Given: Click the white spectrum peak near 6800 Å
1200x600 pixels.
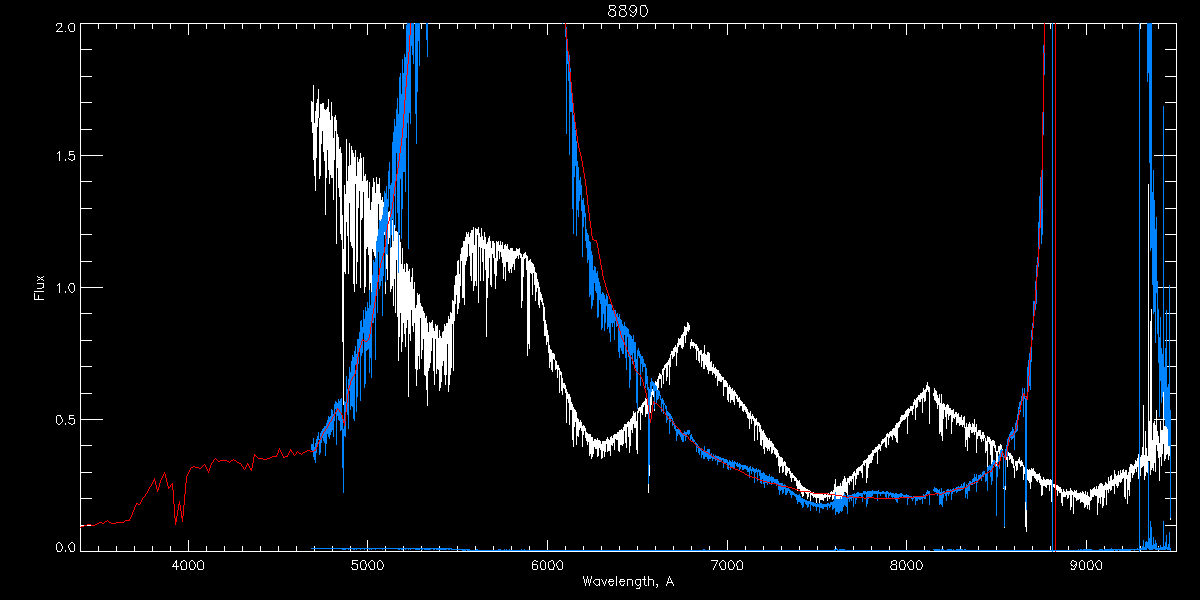Looking at the screenshot, I should coord(688,325).
